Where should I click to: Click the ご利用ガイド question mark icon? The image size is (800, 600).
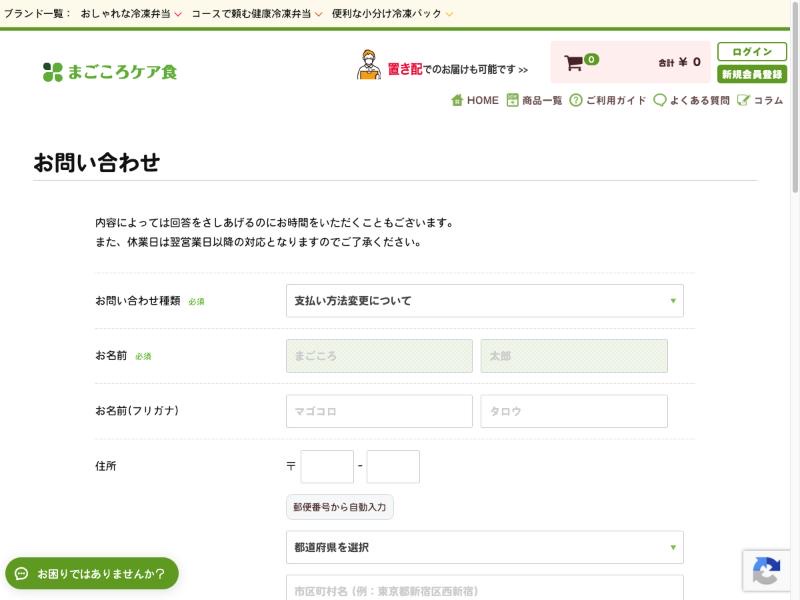576,100
